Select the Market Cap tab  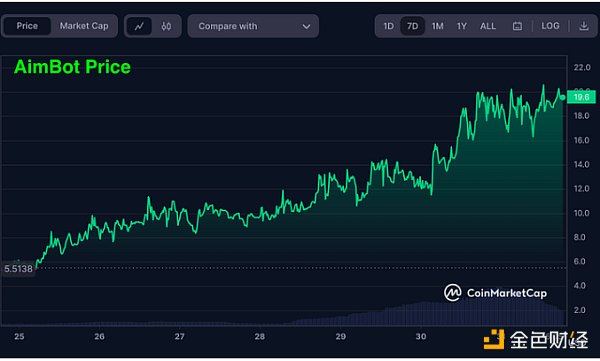[84, 26]
